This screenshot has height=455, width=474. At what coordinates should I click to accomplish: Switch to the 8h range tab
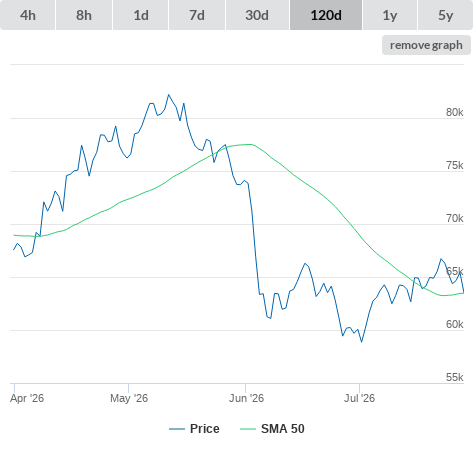pyautogui.click(x=84, y=15)
